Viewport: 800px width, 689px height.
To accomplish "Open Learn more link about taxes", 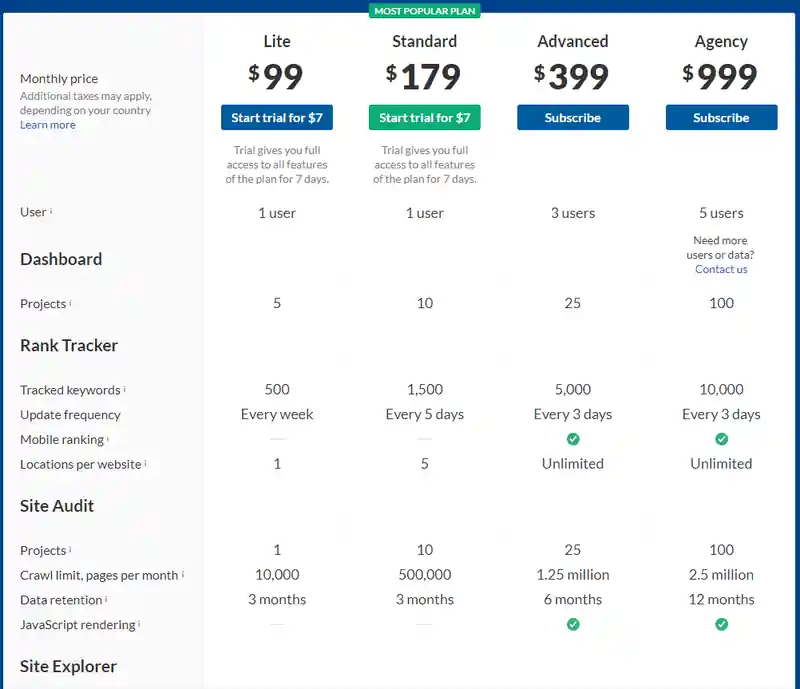I will pos(47,125).
